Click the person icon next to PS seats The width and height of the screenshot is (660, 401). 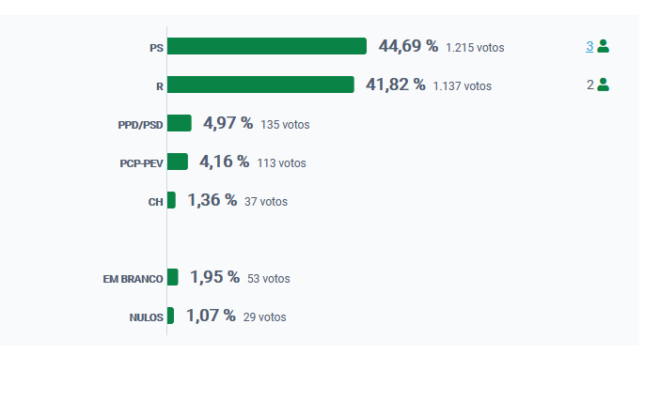[x=603, y=46]
